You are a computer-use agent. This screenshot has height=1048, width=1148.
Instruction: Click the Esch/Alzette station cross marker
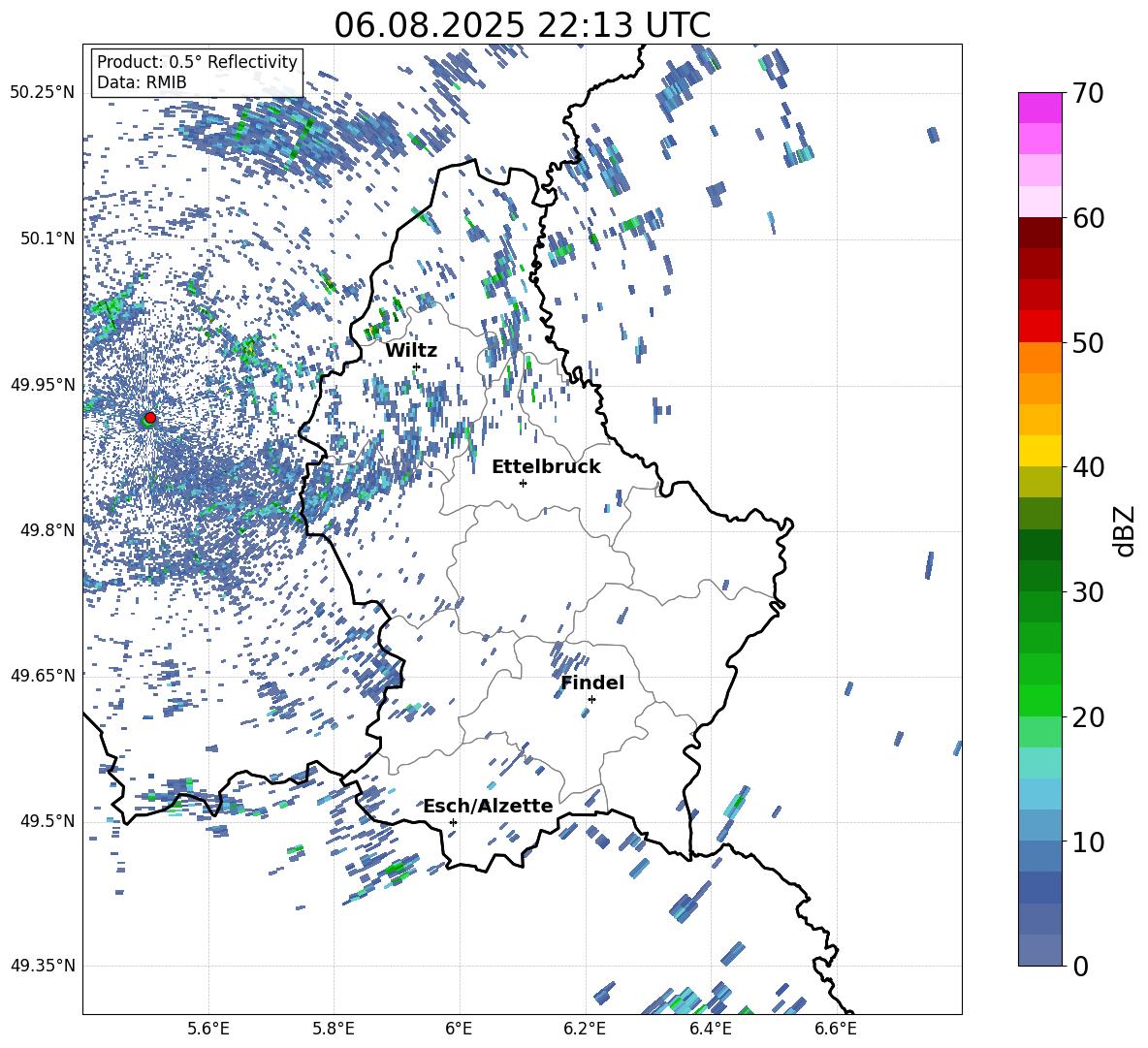coord(453,822)
